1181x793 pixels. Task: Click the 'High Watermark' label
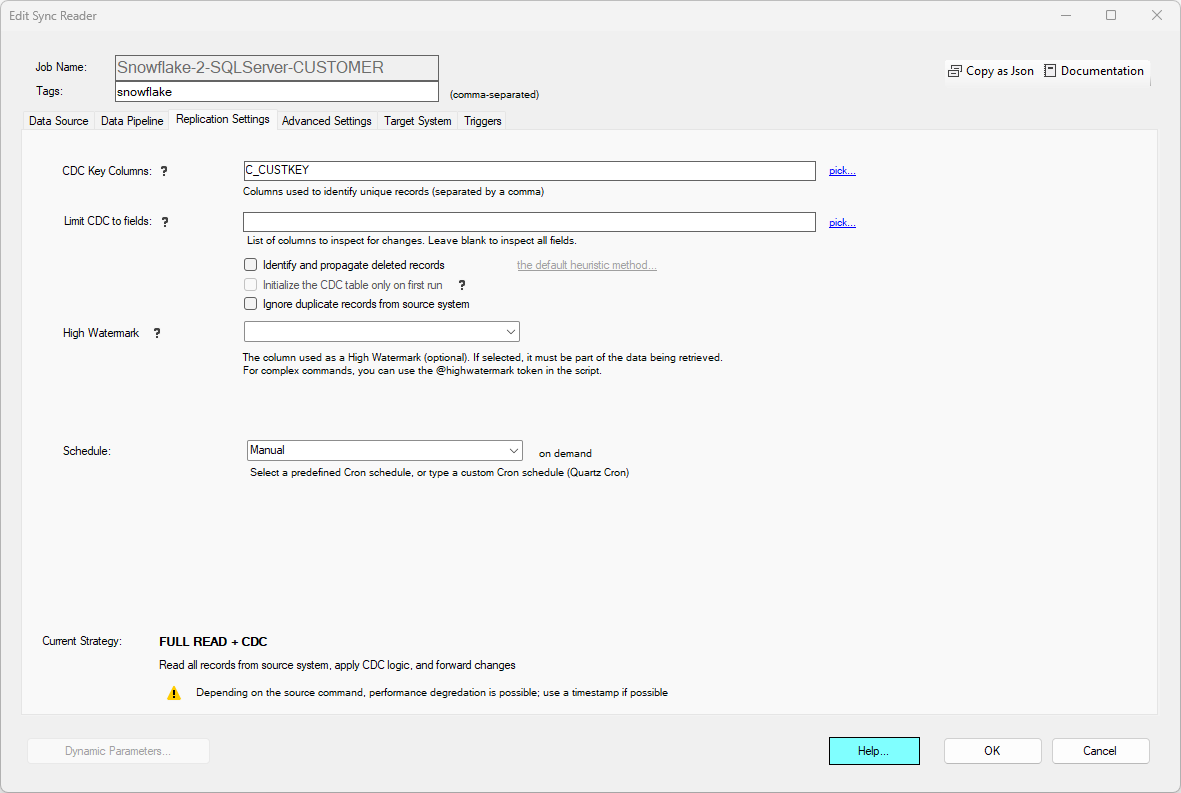click(x=101, y=333)
